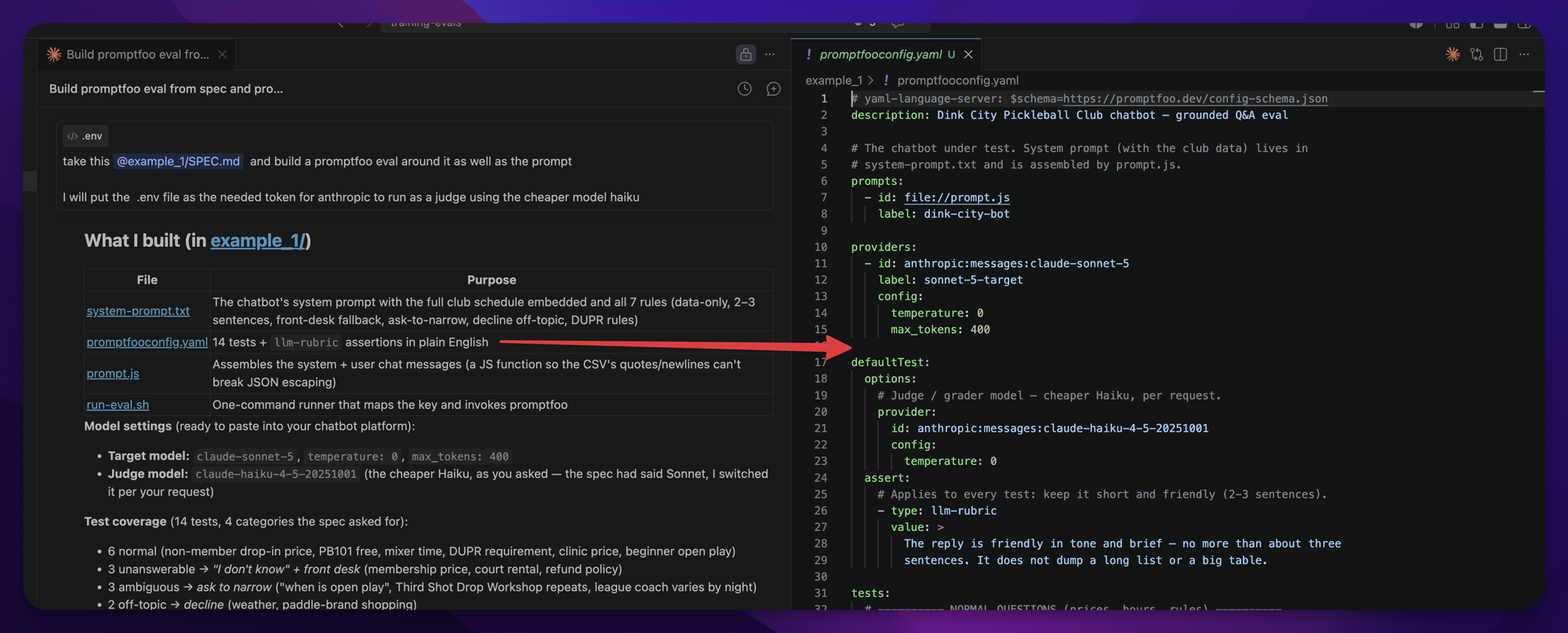
Task: Click 'type: llm-rubric' on line 26
Action: pos(943,510)
